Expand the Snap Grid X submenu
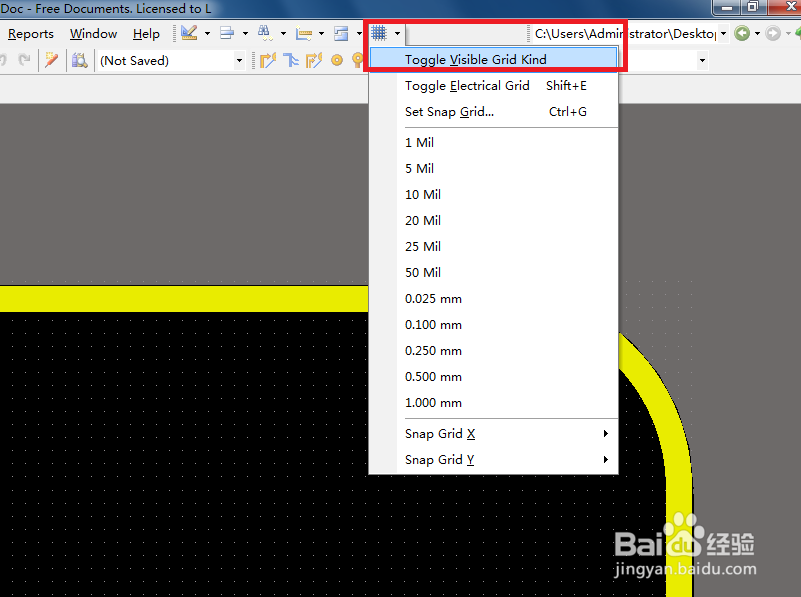The width and height of the screenshot is (801, 597). coord(493,434)
